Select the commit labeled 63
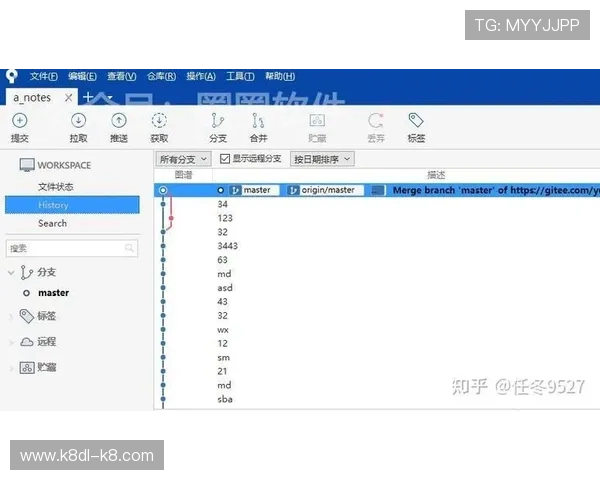Viewport: 600px width, 480px height. (x=223, y=260)
